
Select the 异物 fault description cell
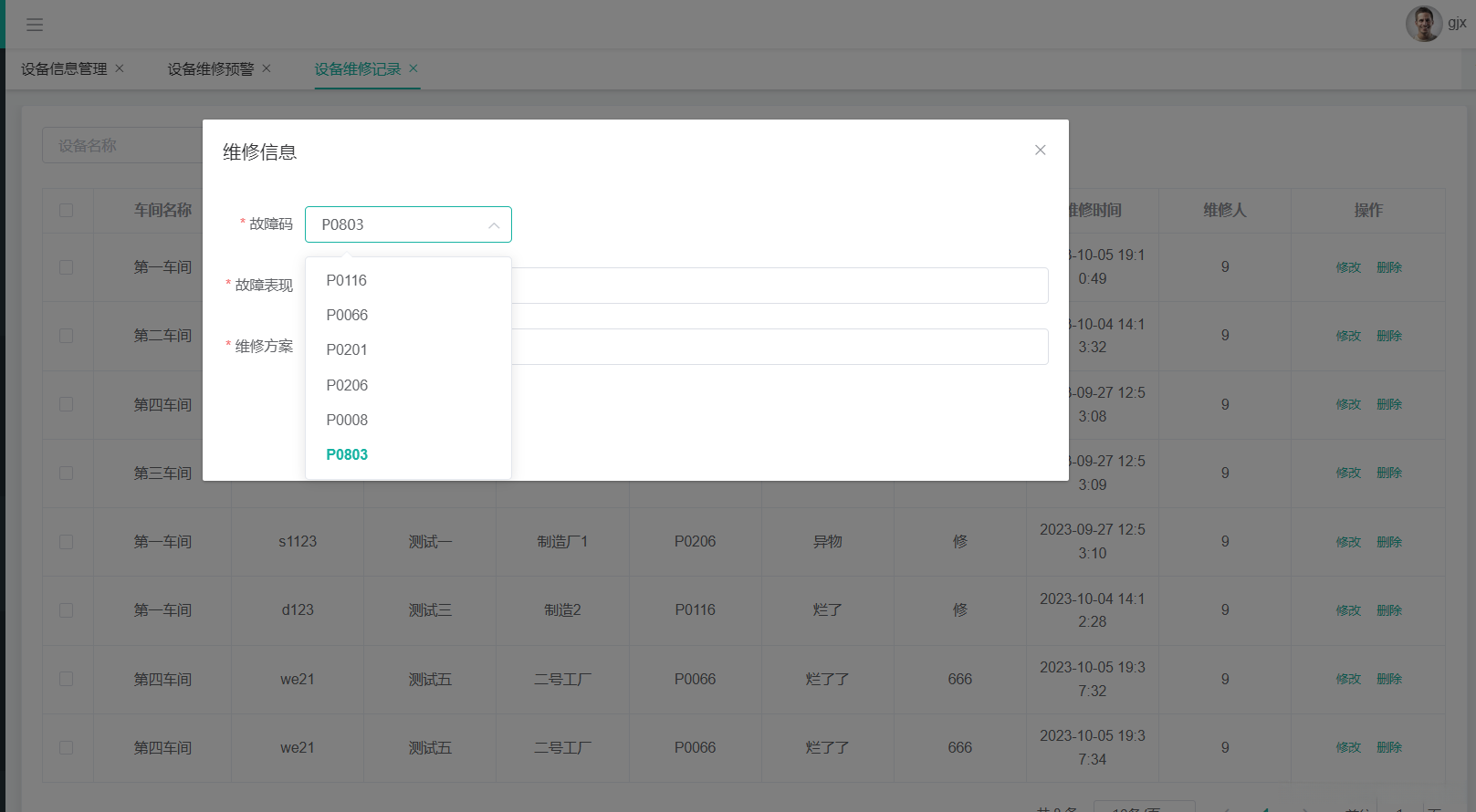[x=828, y=542]
